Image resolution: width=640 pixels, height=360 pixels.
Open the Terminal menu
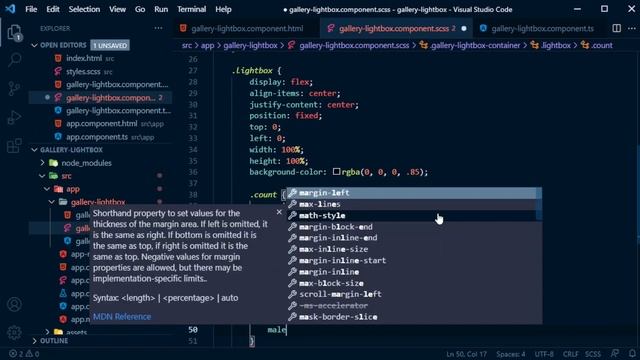pos(191,9)
